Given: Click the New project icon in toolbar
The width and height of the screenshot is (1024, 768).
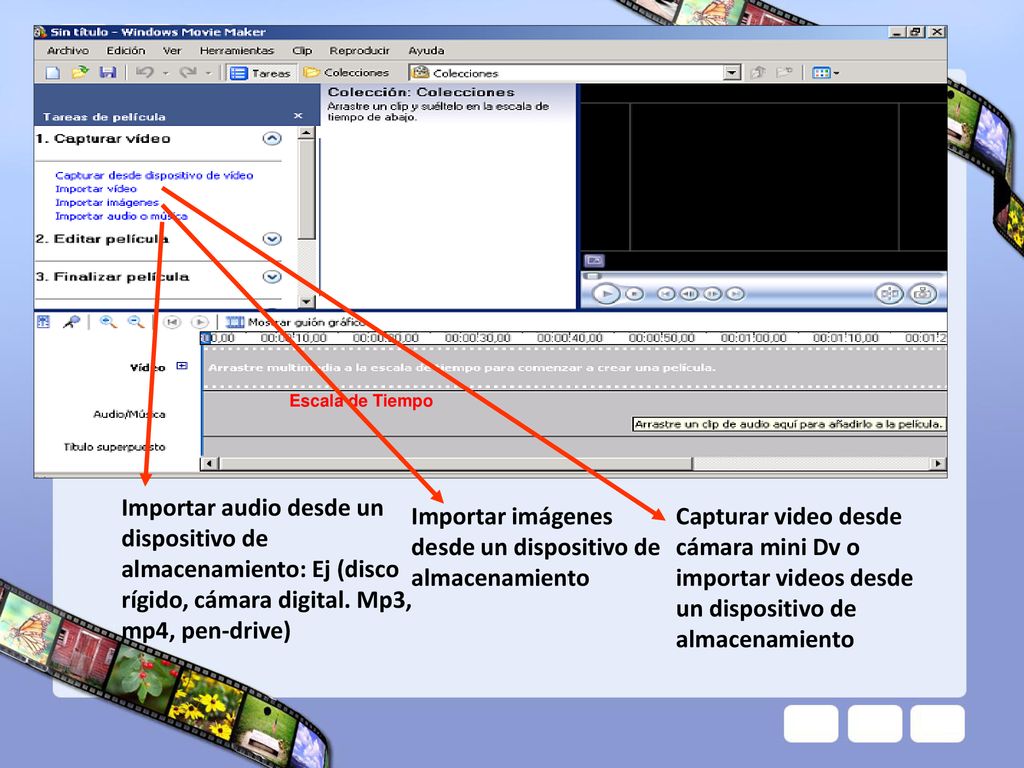Looking at the screenshot, I should [x=52, y=72].
